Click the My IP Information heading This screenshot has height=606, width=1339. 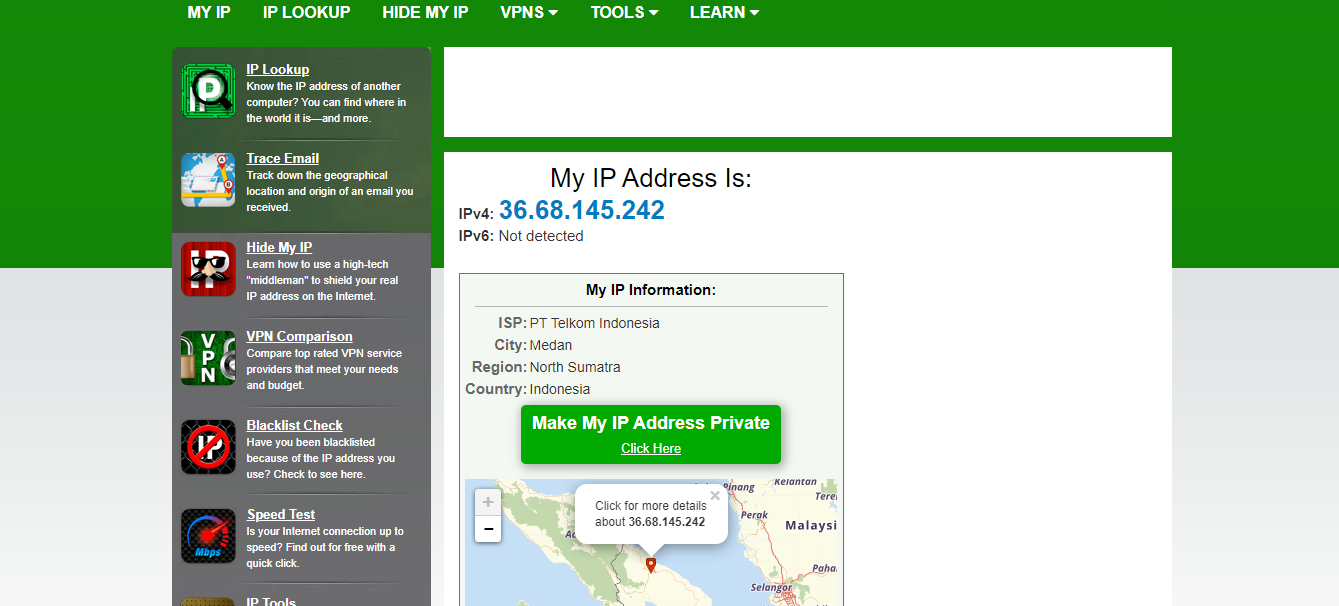coord(651,290)
